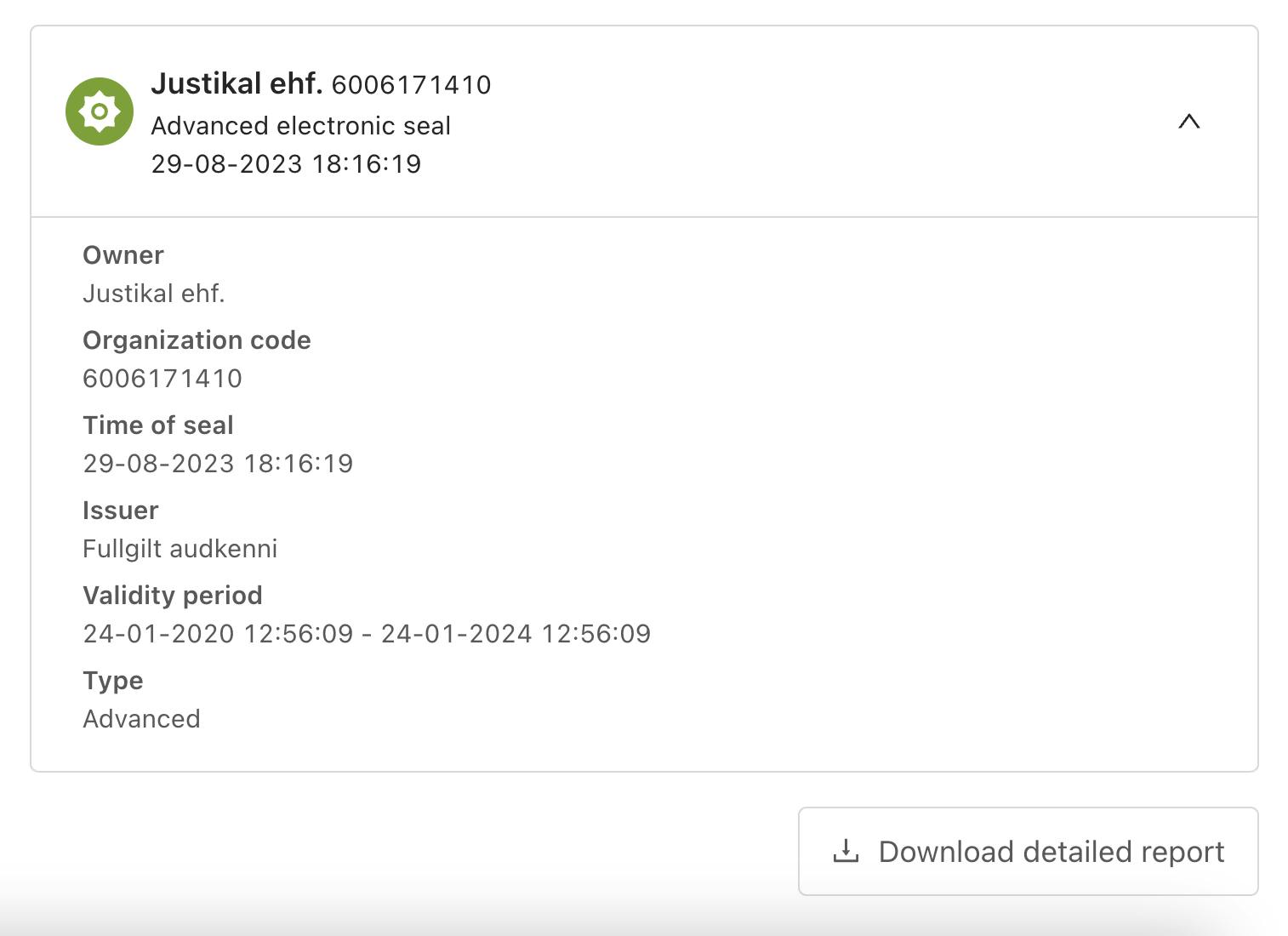Screen dimensions: 1288x936
Task: Collapse the Justikal ehf. seal details
Action: pos(1188,122)
